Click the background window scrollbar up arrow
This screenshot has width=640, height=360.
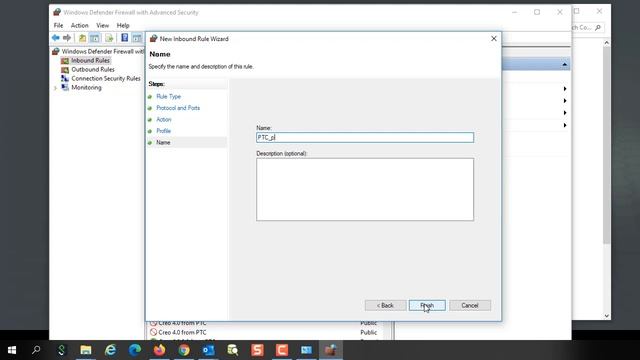click(607, 42)
